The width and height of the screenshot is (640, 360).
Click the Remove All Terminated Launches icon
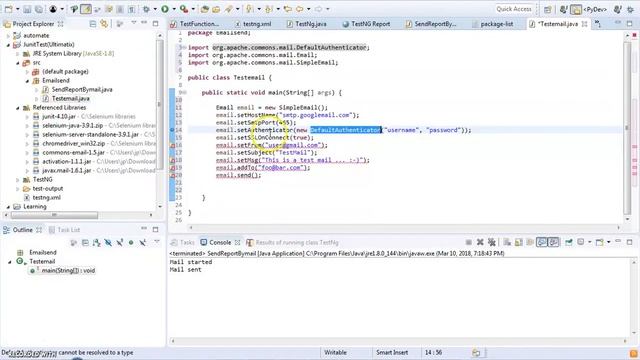pos(491,242)
